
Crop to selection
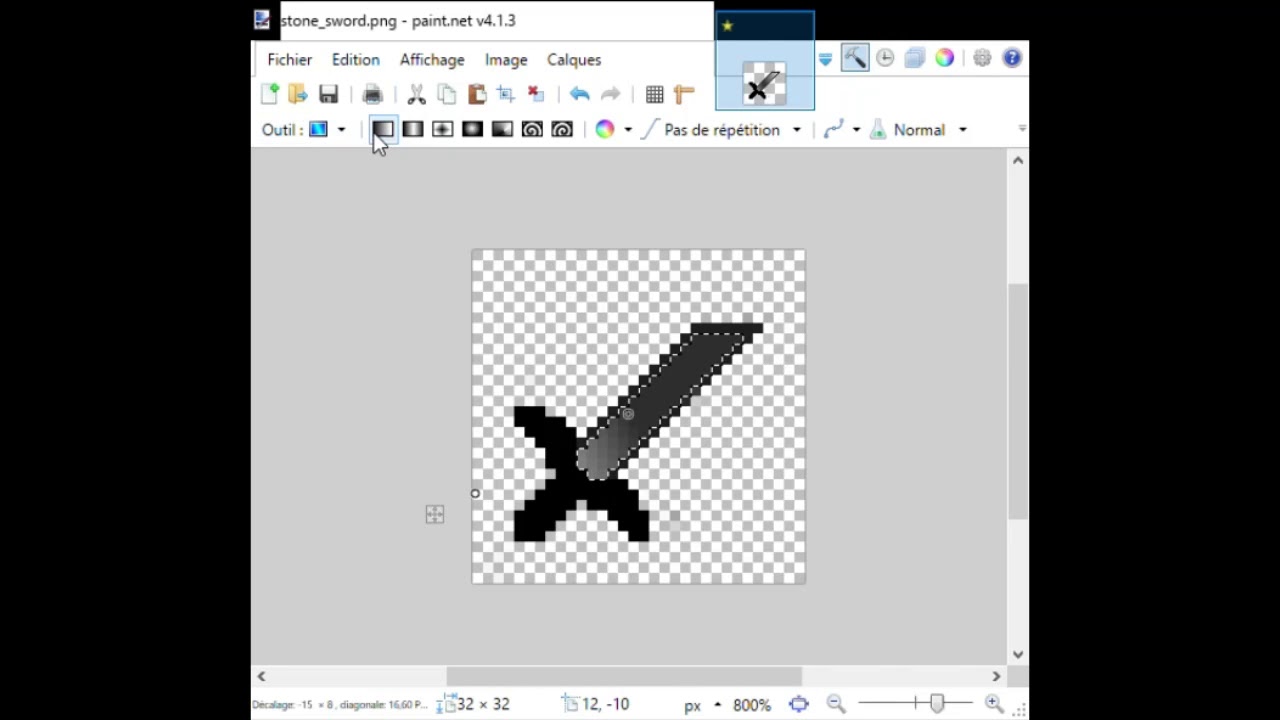point(506,94)
